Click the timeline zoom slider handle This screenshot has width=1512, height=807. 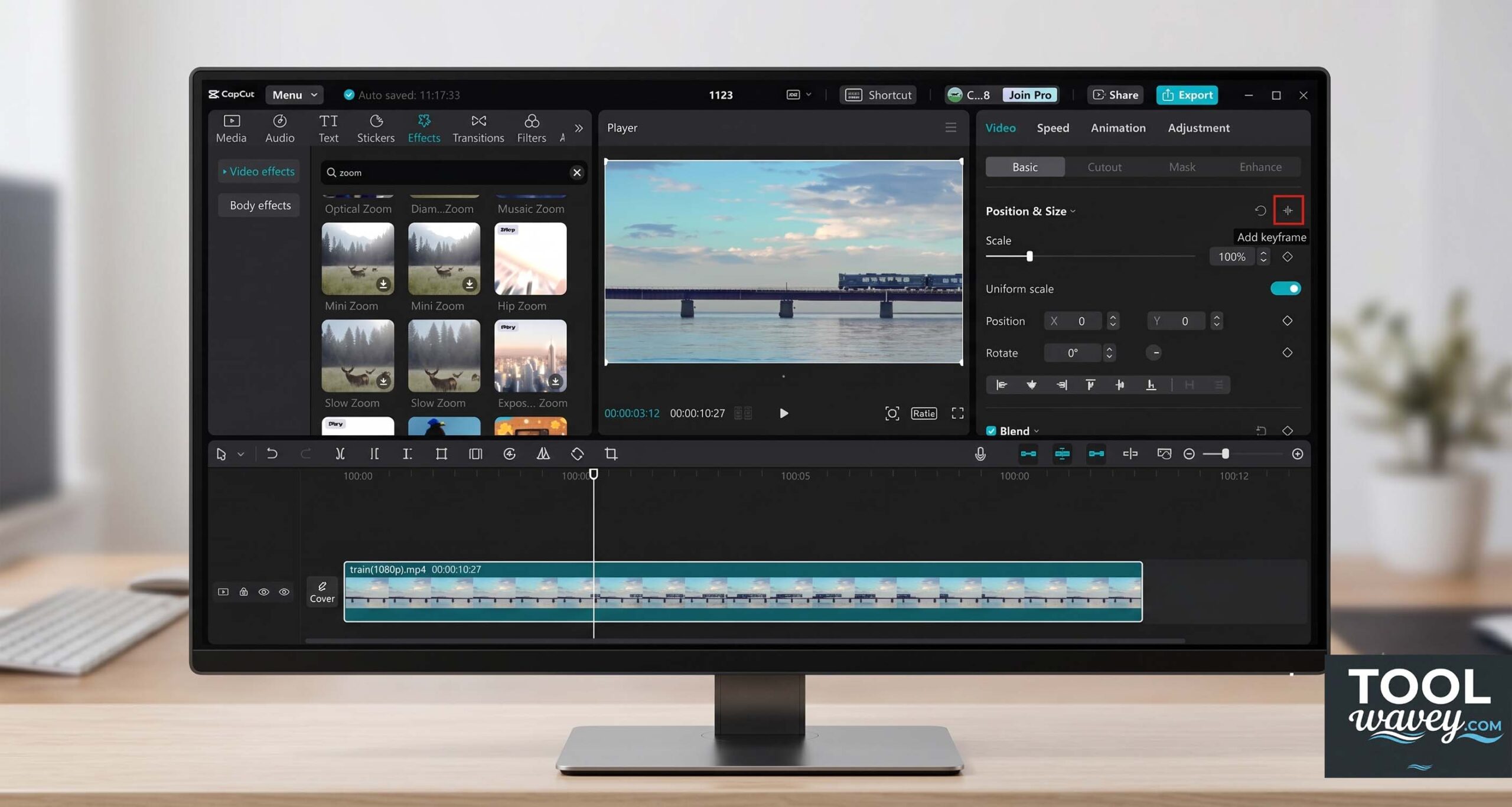1225,453
